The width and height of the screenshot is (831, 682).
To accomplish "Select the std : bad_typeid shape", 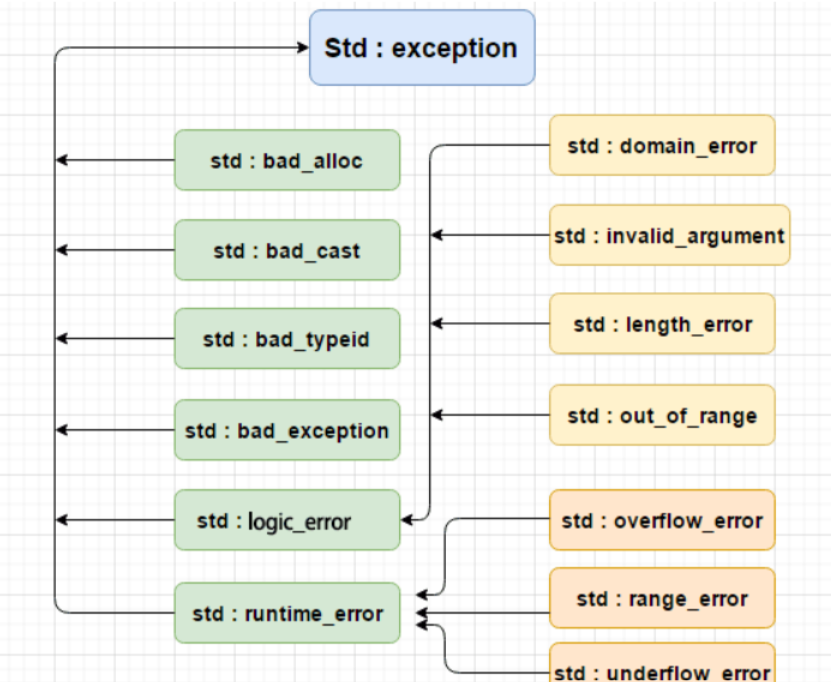I will (287, 339).
